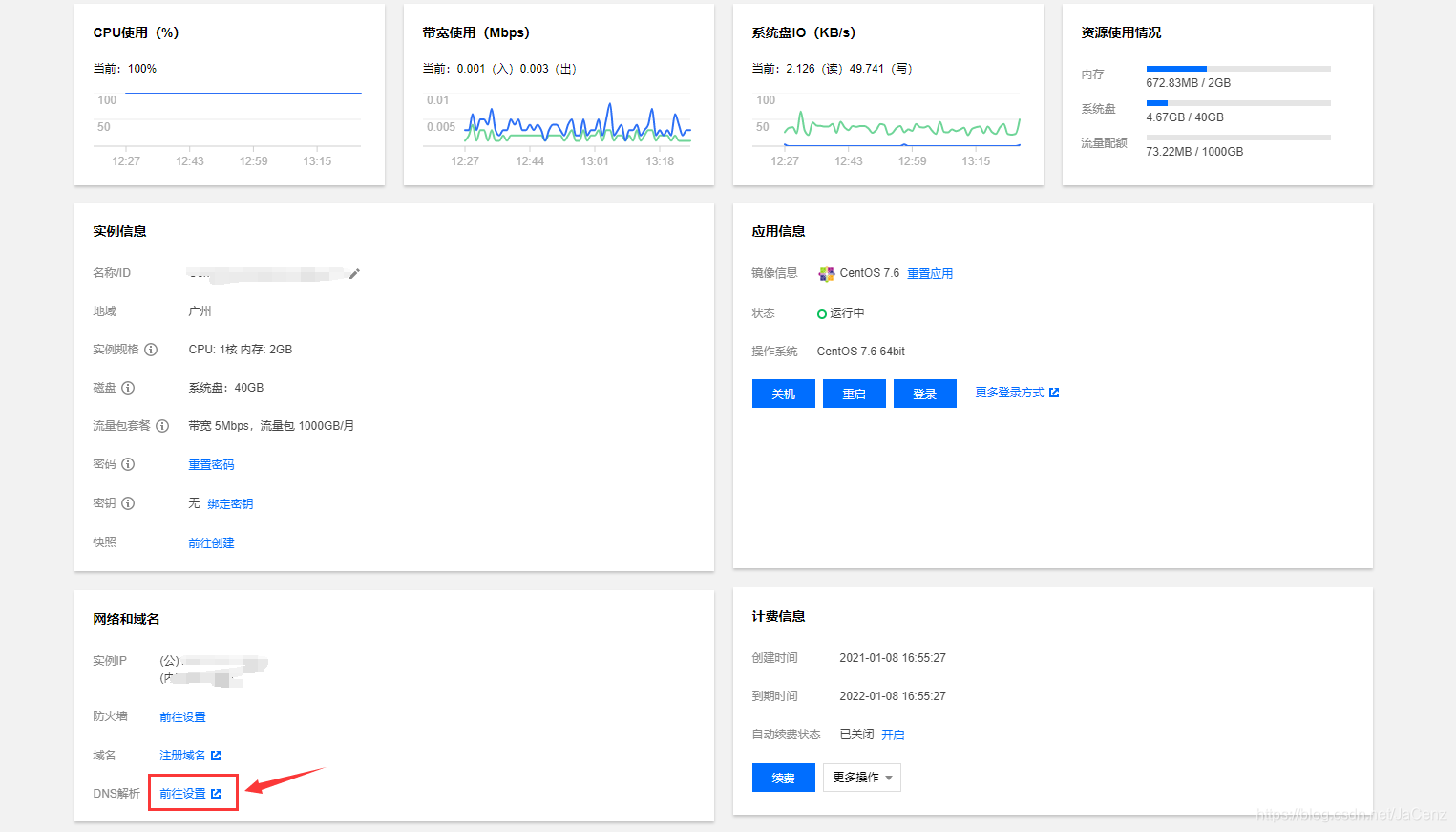The height and width of the screenshot is (832, 1456).
Task: Click info icon next to 密码
Action: coord(128,464)
